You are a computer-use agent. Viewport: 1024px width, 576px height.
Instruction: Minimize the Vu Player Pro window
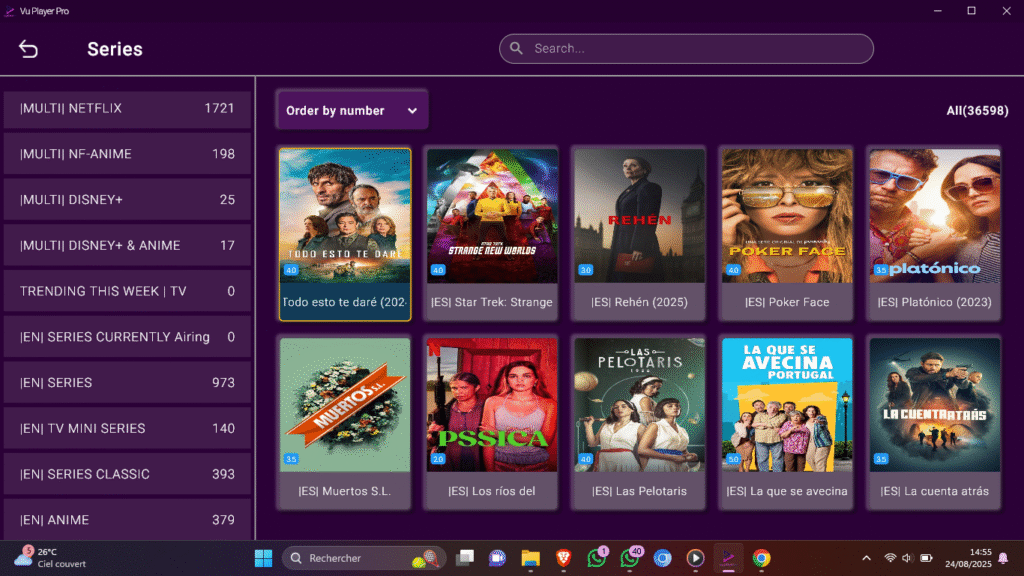click(938, 11)
